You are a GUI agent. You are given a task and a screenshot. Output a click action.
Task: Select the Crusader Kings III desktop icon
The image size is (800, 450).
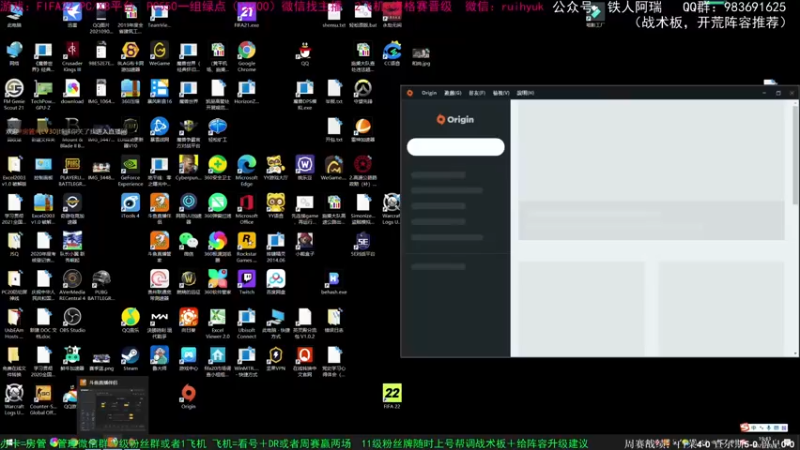(72, 56)
